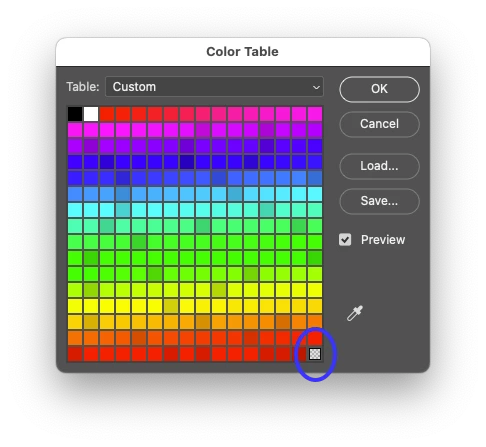Choose the last magenta swatch in top row
The width and height of the screenshot is (486, 447).
point(315,114)
